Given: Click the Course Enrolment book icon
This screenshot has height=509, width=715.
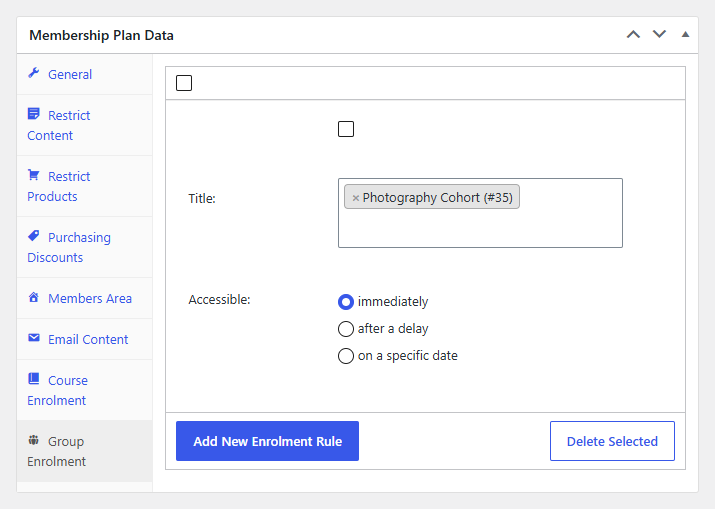Looking at the screenshot, I should 34,379.
